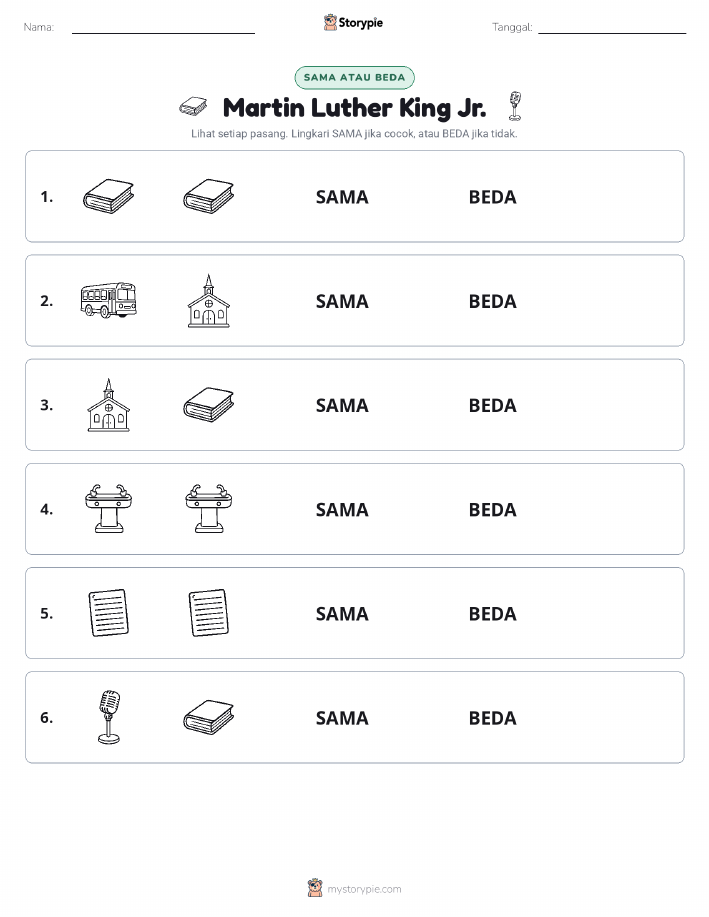Screen dimensions: 709x917
Task: Click the small book beside the title
Action: [193, 106]
